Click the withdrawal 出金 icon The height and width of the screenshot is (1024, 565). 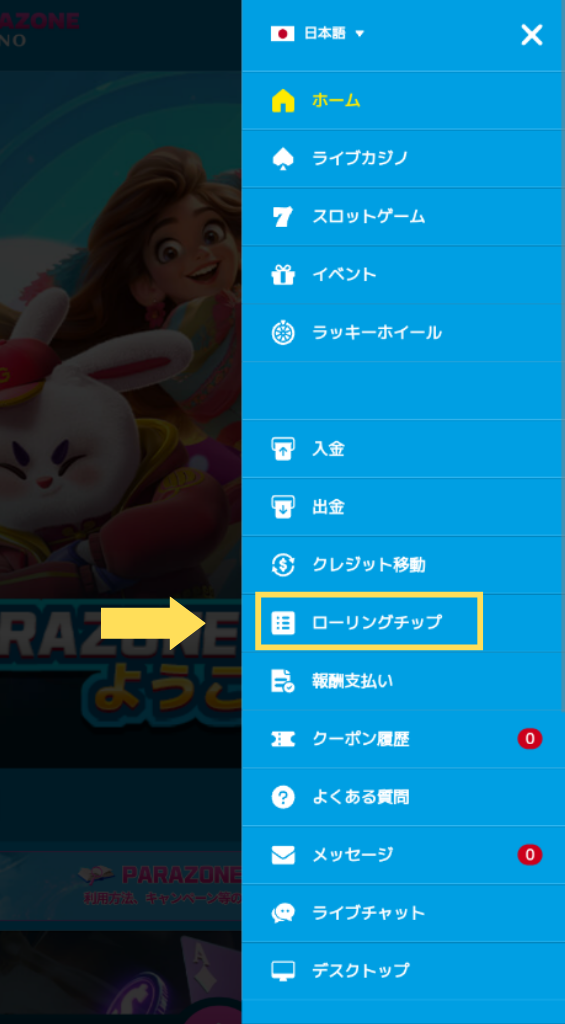pos(283,507)
